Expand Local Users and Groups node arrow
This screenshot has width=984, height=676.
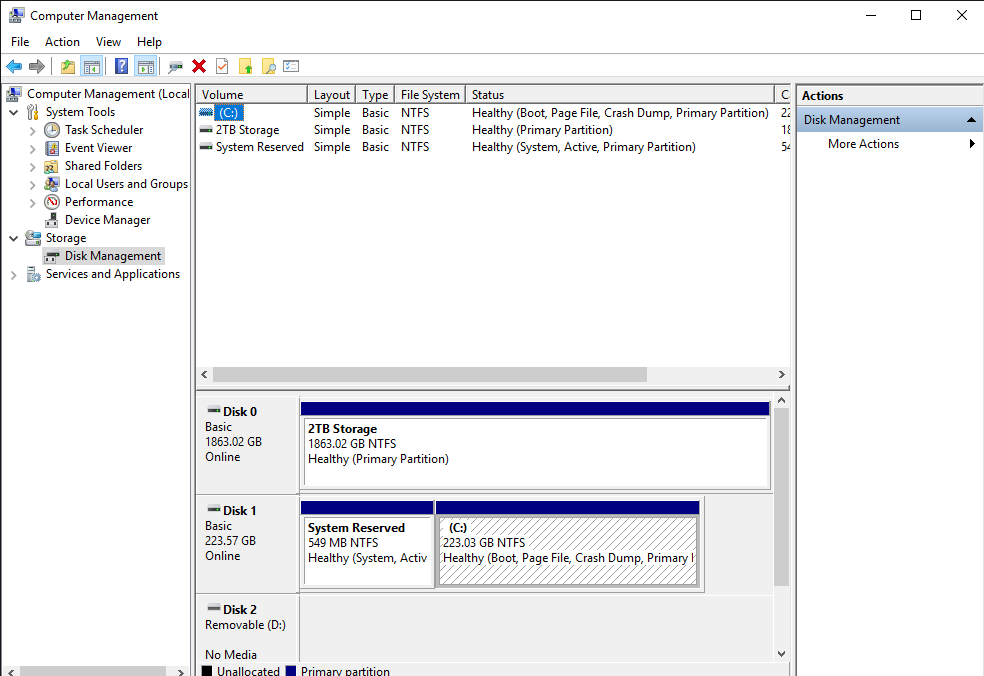(33, 185)
